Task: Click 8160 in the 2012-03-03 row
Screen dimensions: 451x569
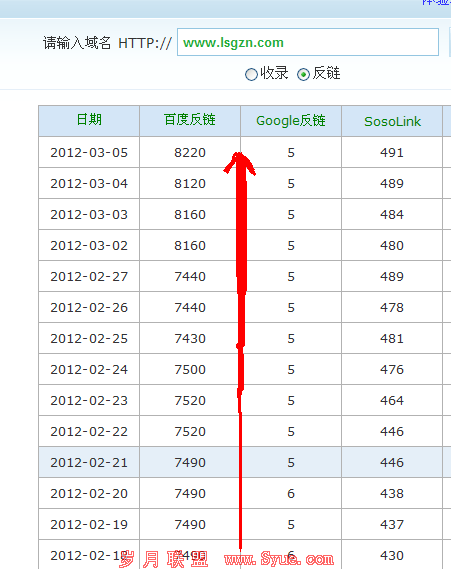Action: tap(190, 214)
